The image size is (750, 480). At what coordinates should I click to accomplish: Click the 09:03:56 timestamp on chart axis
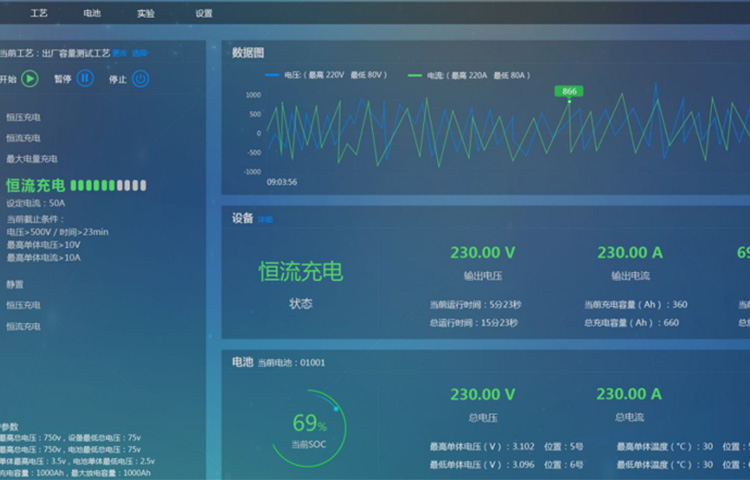pyautogui.click(x=281, y=182)
